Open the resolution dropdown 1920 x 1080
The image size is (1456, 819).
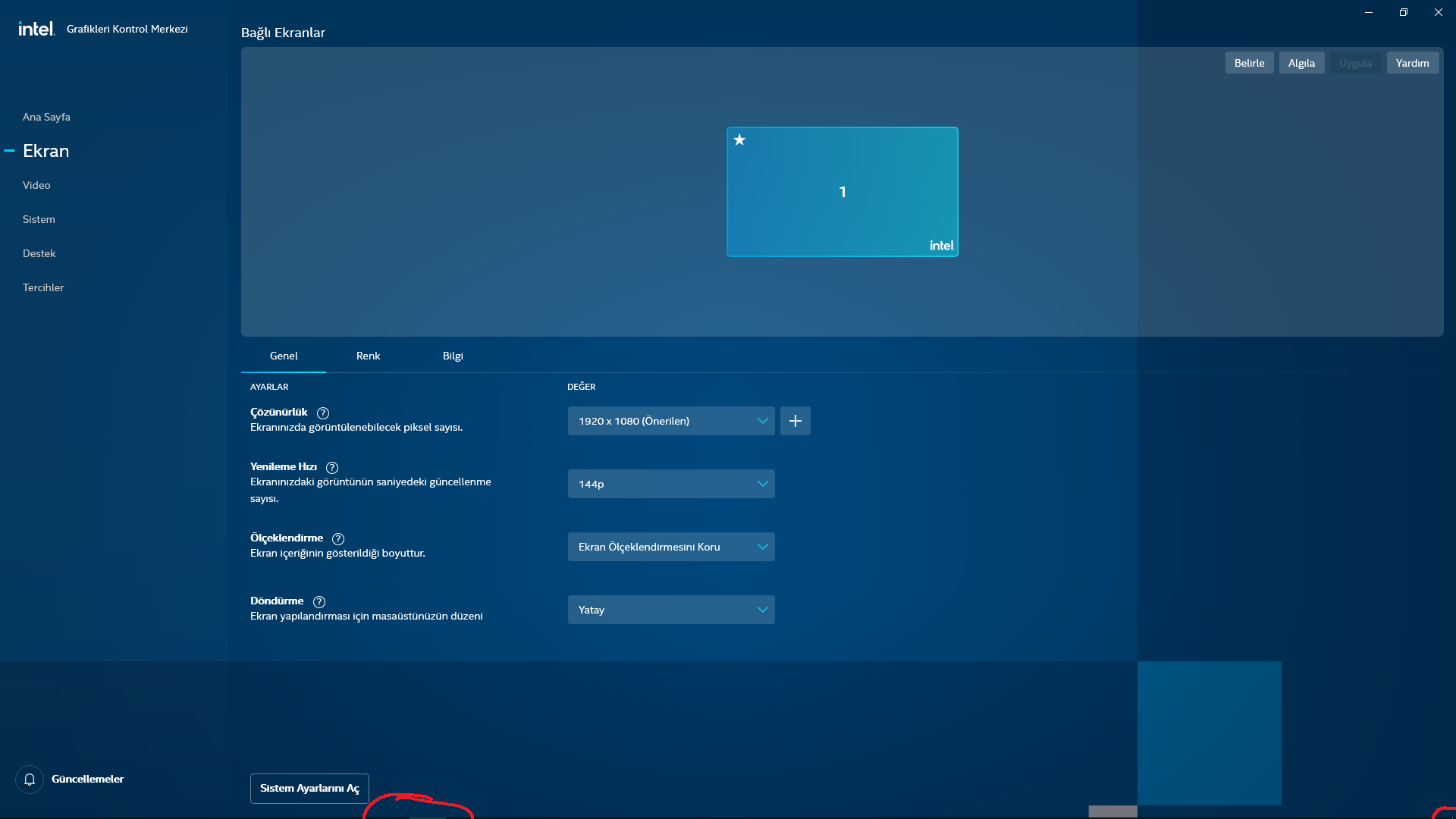point(670,421)
